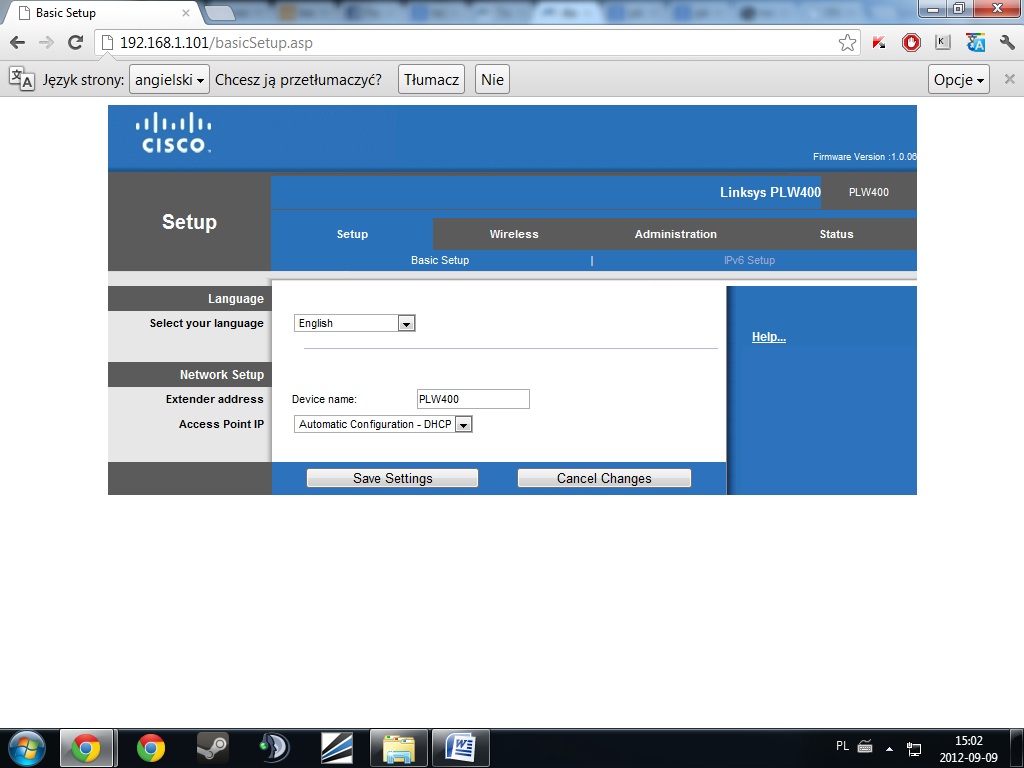Image resolution: width=1024 pixels, height=768 pixels.
Task: Open the striped application icon in taskbar
Action: point(337,748)
